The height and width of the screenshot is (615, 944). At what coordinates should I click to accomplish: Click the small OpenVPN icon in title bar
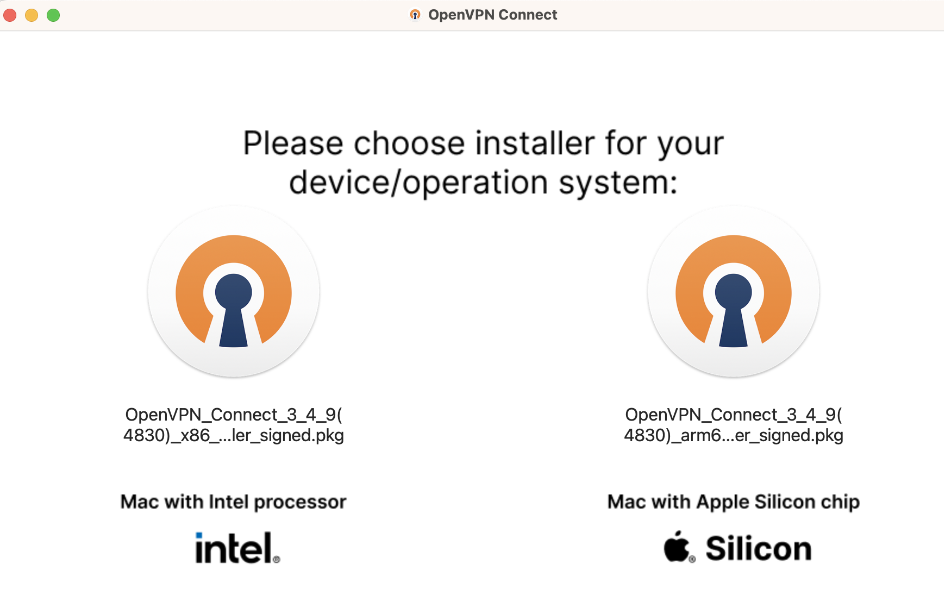tap(415, 14)
